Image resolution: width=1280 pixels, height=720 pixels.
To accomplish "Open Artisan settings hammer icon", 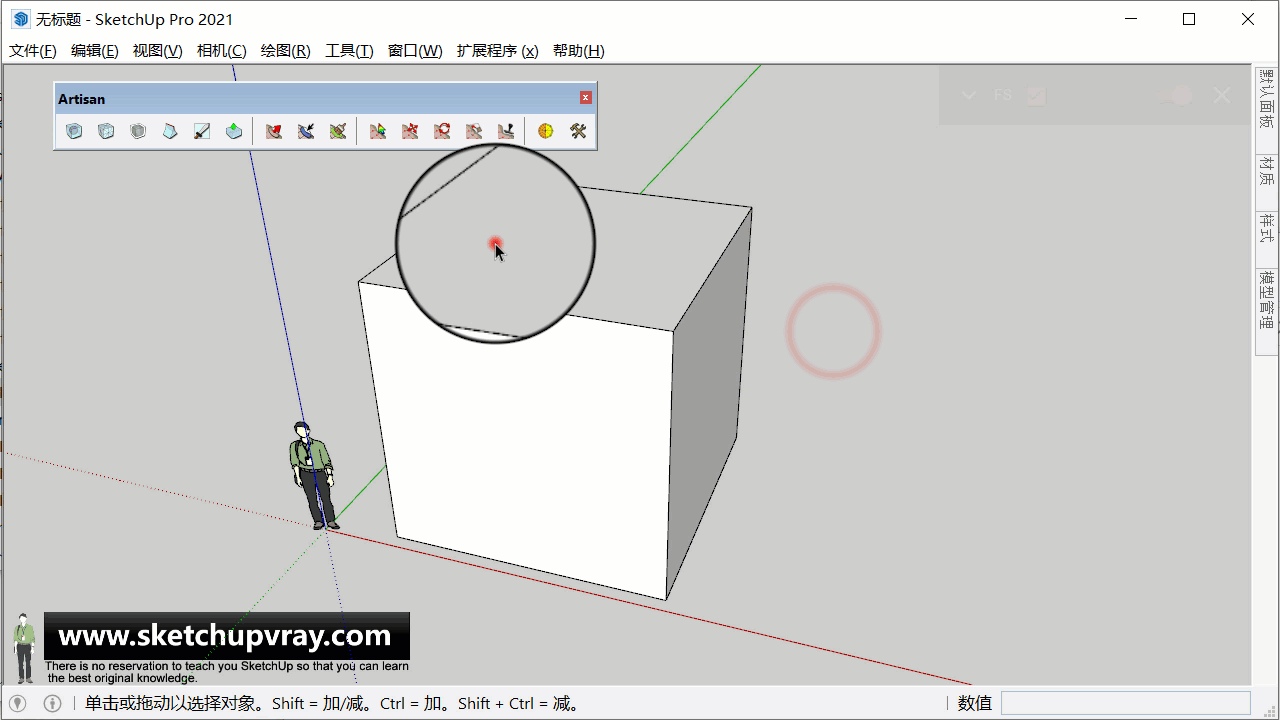I will [578, 131].
